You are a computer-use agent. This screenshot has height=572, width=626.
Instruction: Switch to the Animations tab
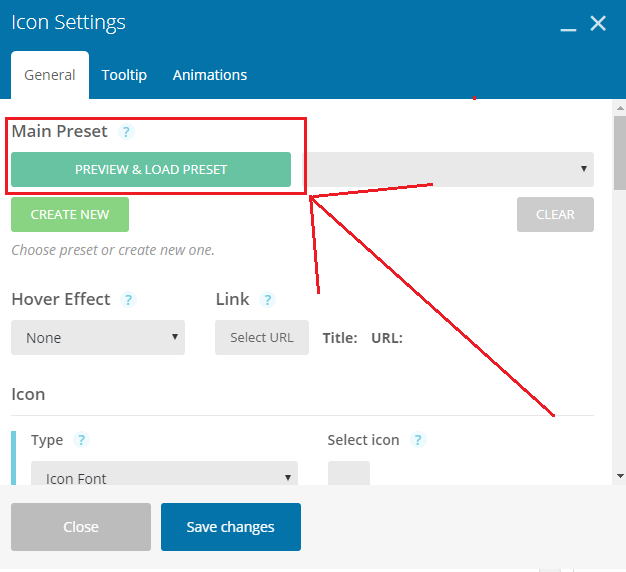tap(210, 75)
